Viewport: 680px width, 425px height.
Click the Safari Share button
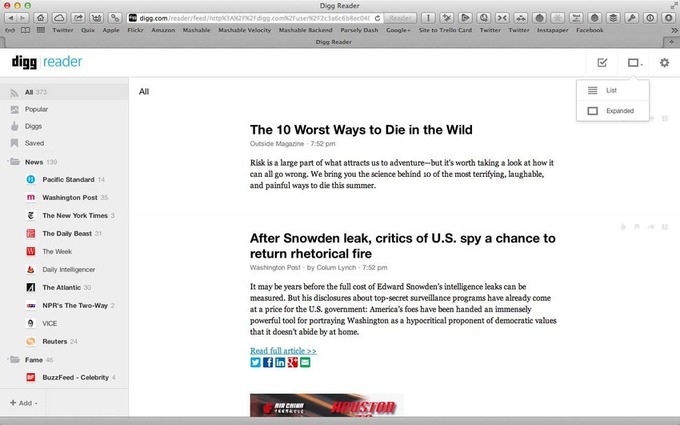click(x=78, y=18)
